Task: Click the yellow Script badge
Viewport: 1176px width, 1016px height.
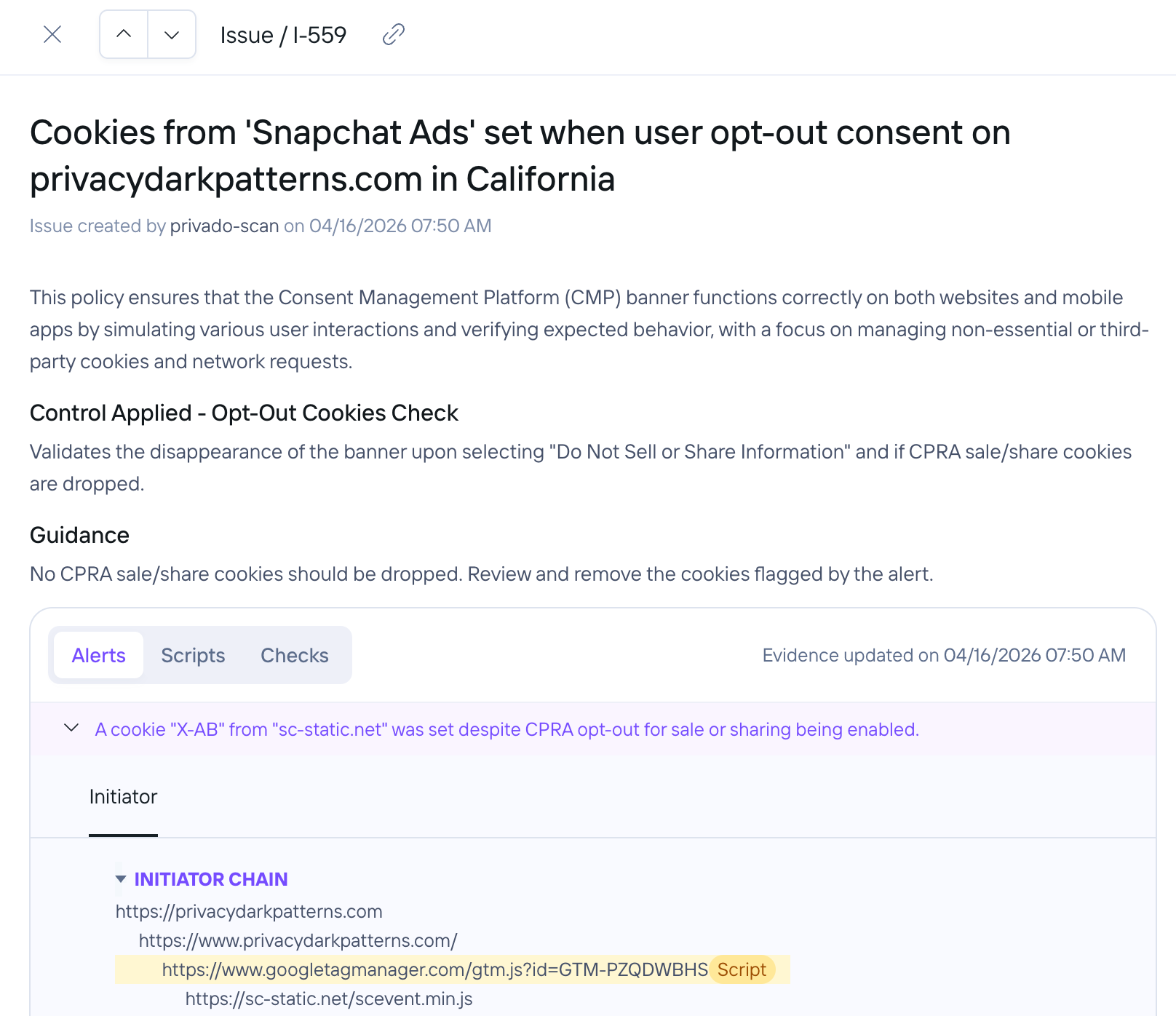Action: pos(742,969)
